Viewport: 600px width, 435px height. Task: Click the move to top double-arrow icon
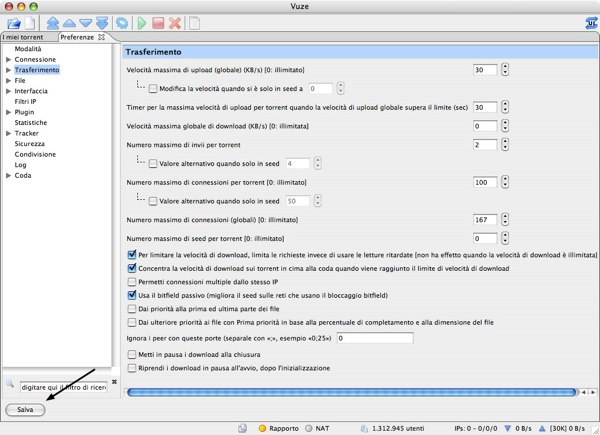point(53,23)
